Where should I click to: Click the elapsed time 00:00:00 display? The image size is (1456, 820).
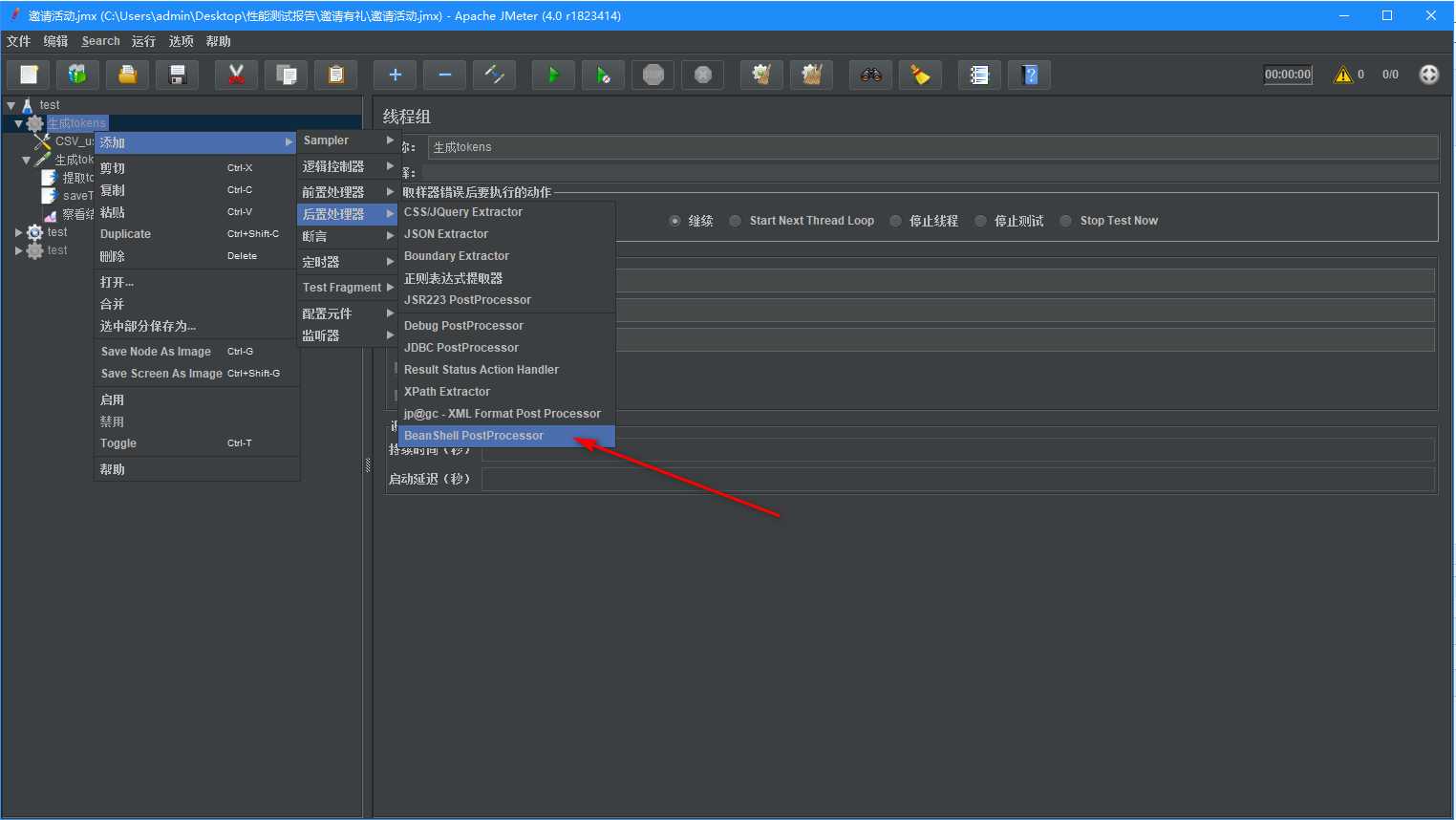1288,75
